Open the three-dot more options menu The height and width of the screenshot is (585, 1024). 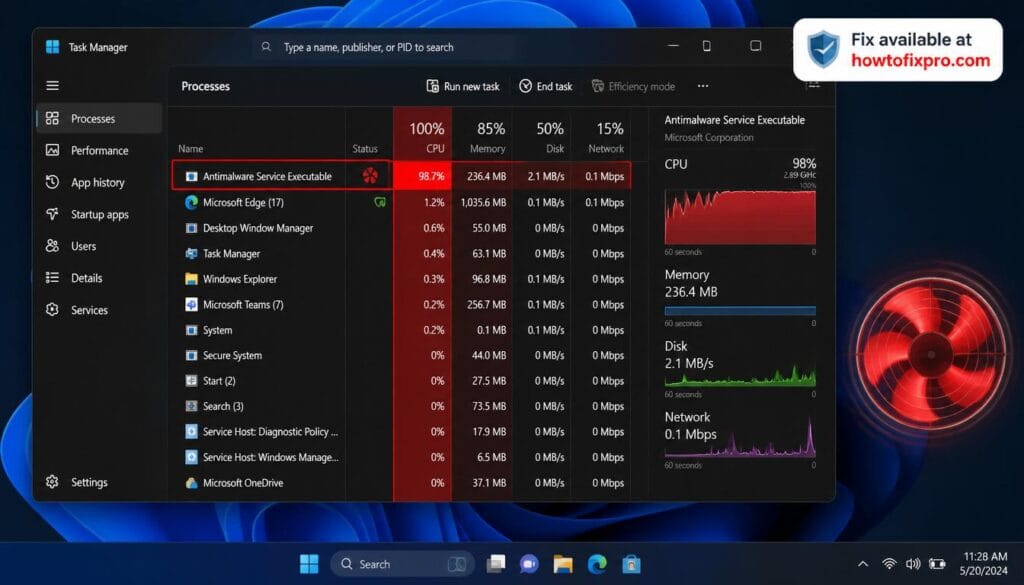(x=703, y=86)
